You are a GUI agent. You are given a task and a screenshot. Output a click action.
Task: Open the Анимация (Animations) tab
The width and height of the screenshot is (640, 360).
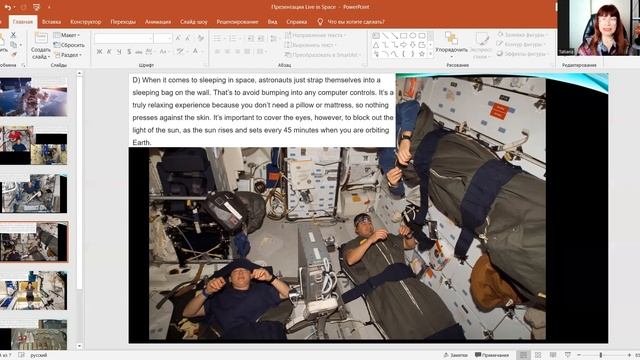point(158,22)
